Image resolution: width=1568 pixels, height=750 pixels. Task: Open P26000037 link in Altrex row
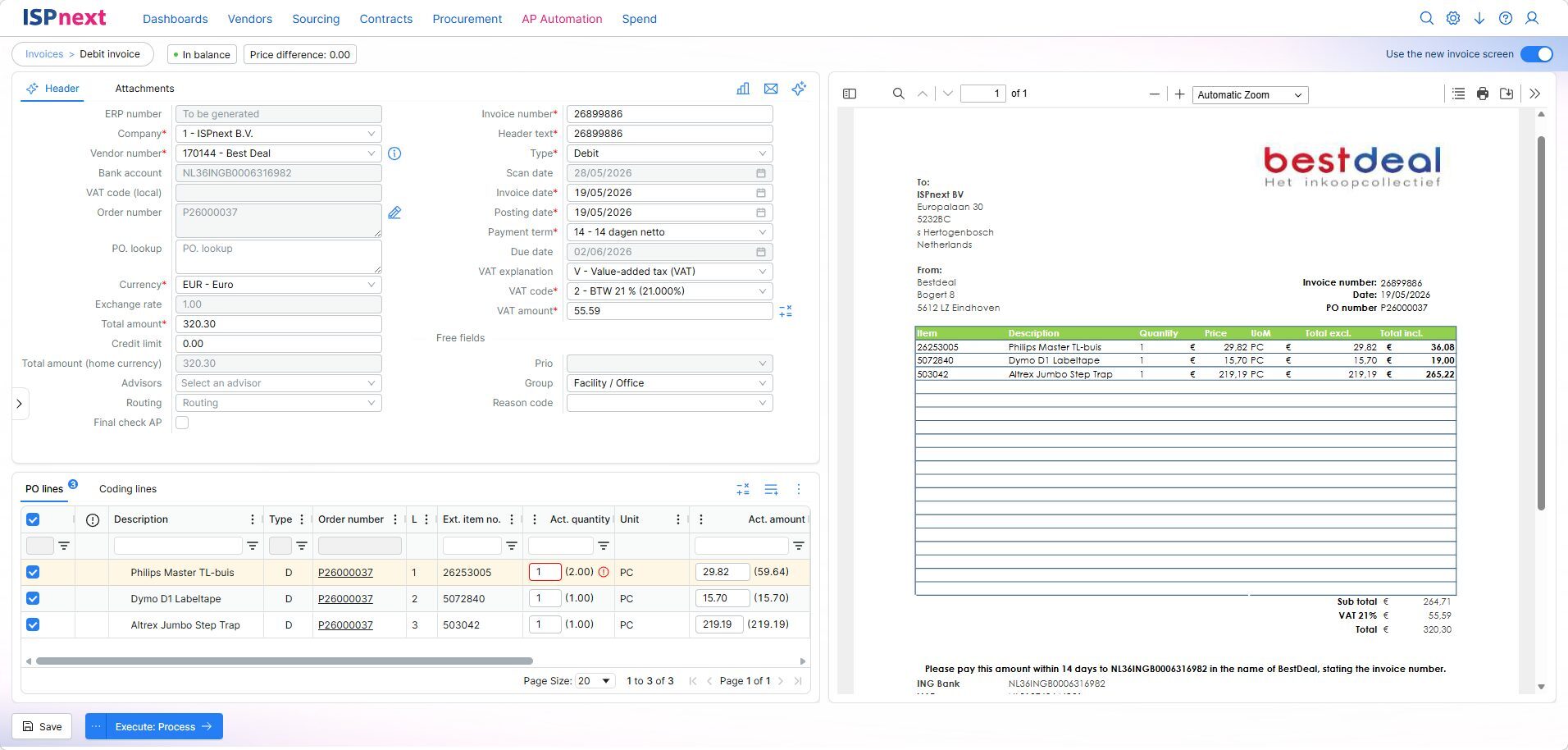click(x=345, y=625)
